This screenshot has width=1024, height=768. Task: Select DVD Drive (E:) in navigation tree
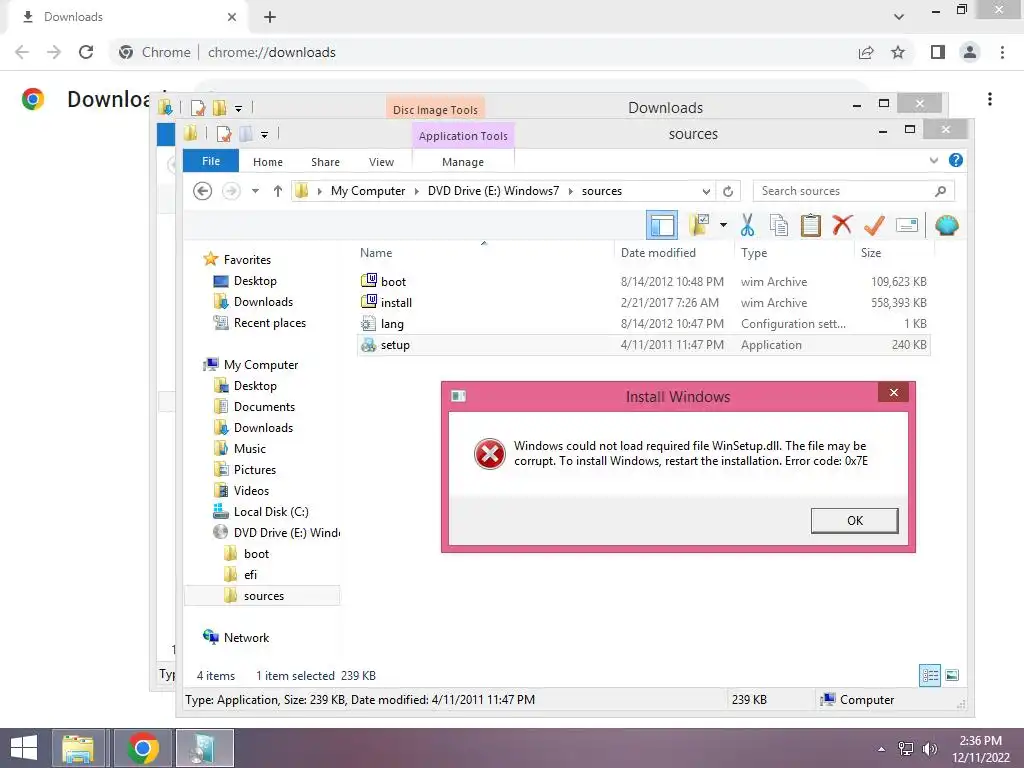[x=286, y=533]
